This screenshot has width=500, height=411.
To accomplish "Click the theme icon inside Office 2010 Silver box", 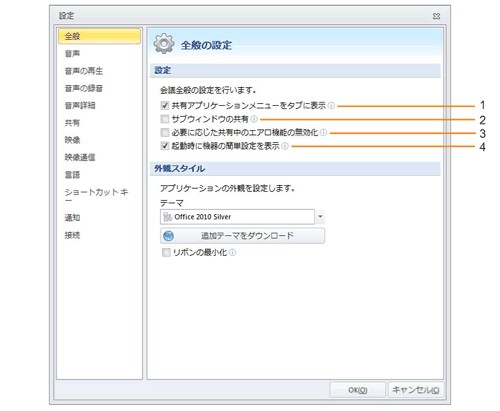I will pos(167,217).
